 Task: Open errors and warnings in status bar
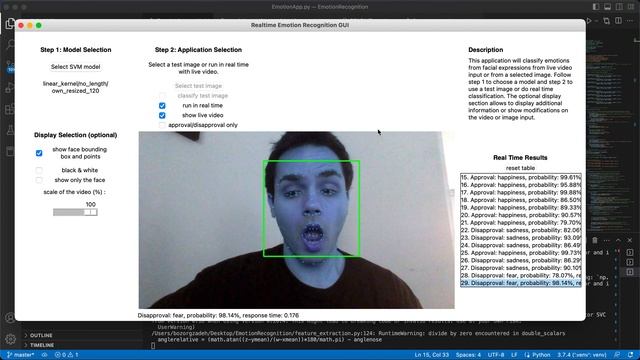point(67,355)
